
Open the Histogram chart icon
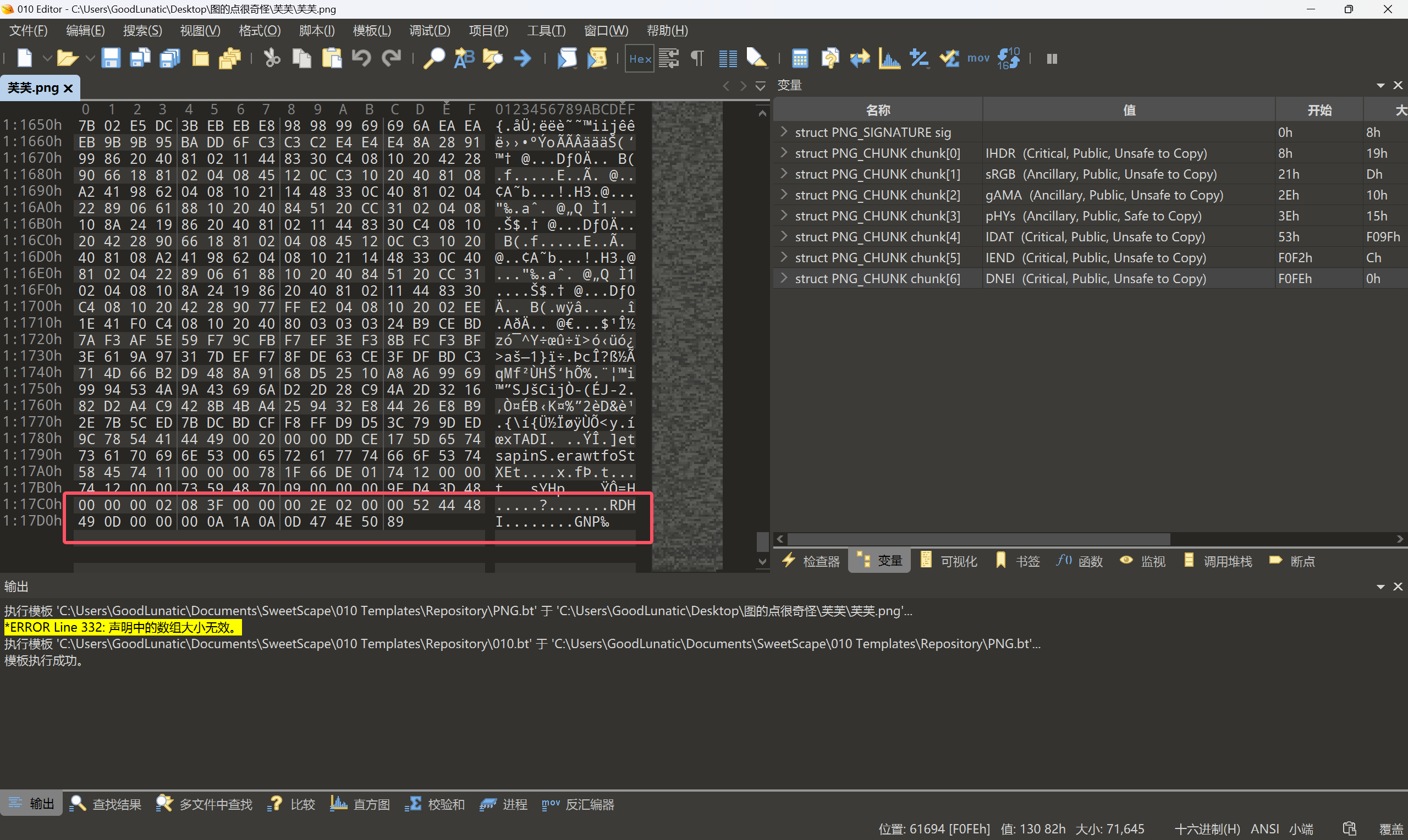[889, 58]
